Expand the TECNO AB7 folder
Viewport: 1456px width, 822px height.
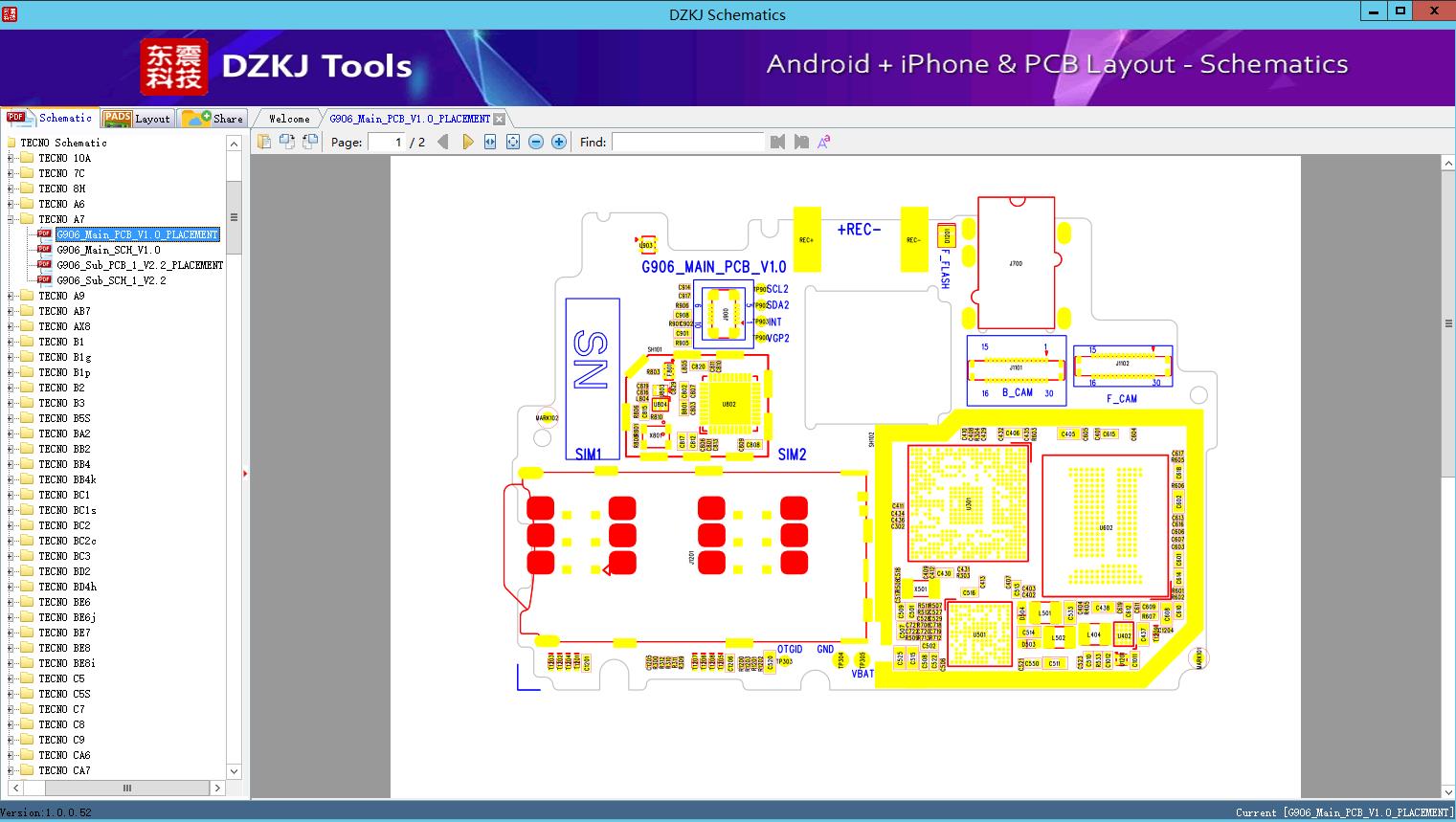(x=11, y=311)
